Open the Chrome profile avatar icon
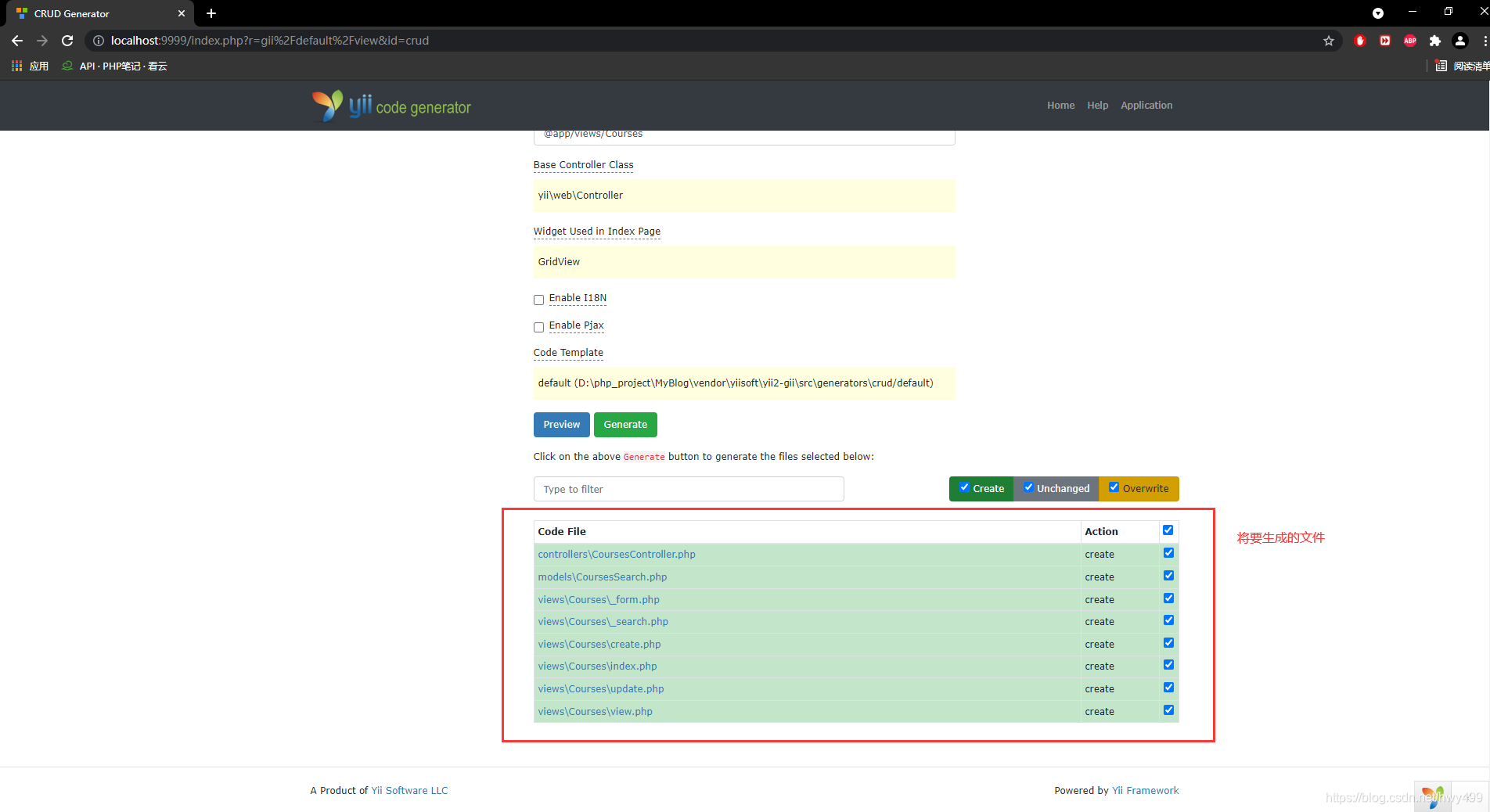The width and height of the screenshot is (1490, 812). tap(1460, 41)
